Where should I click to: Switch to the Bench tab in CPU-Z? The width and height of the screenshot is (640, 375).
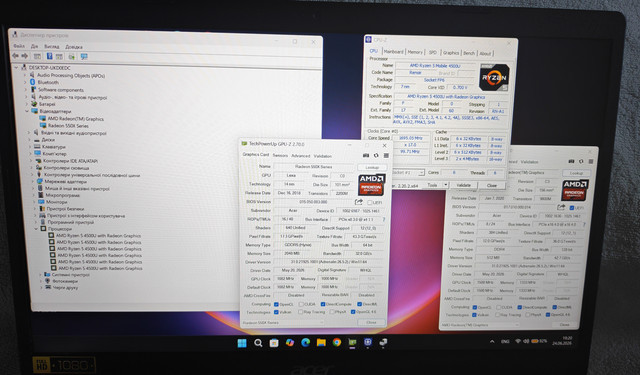point(469,53)
